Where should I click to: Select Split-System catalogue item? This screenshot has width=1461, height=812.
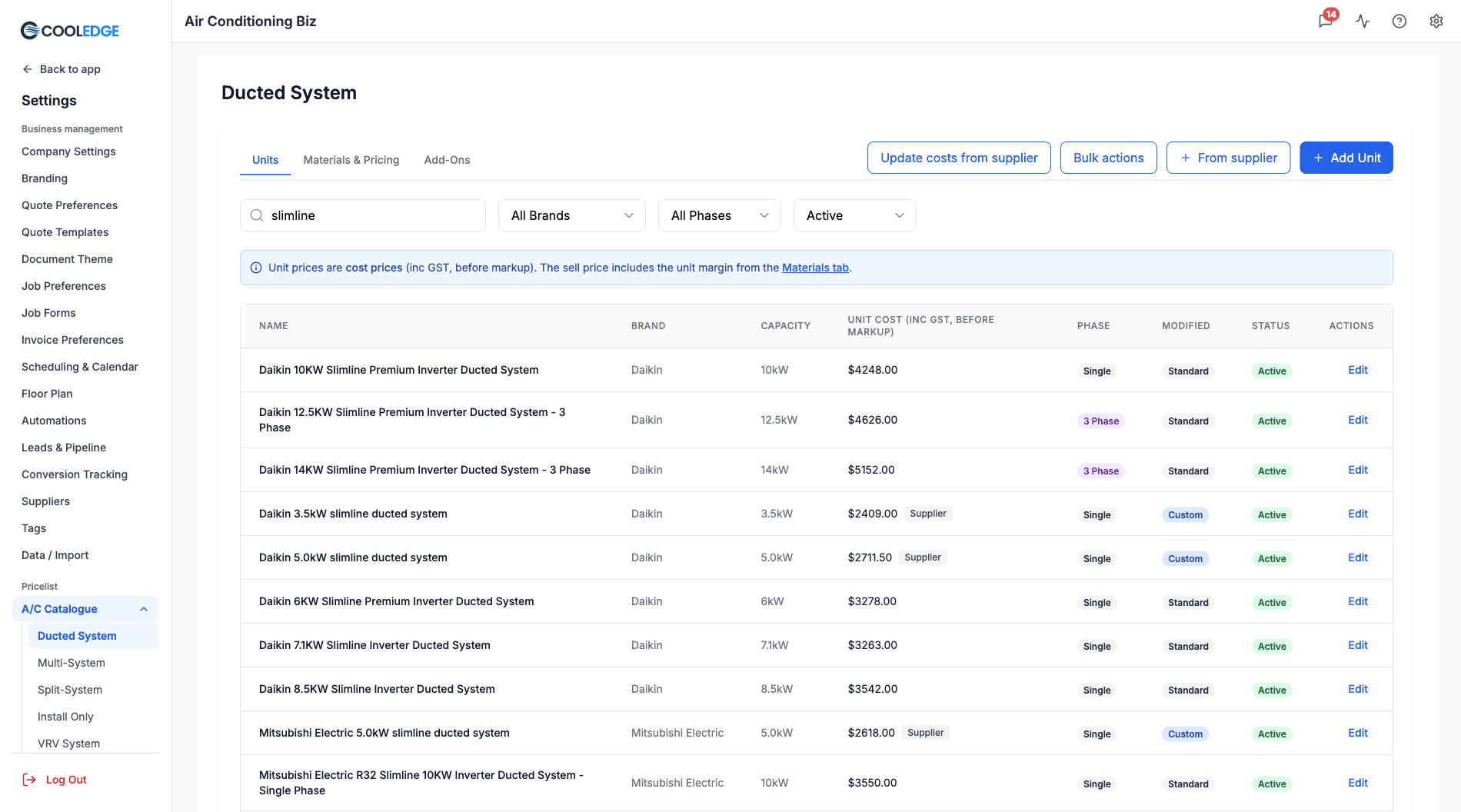70,690
